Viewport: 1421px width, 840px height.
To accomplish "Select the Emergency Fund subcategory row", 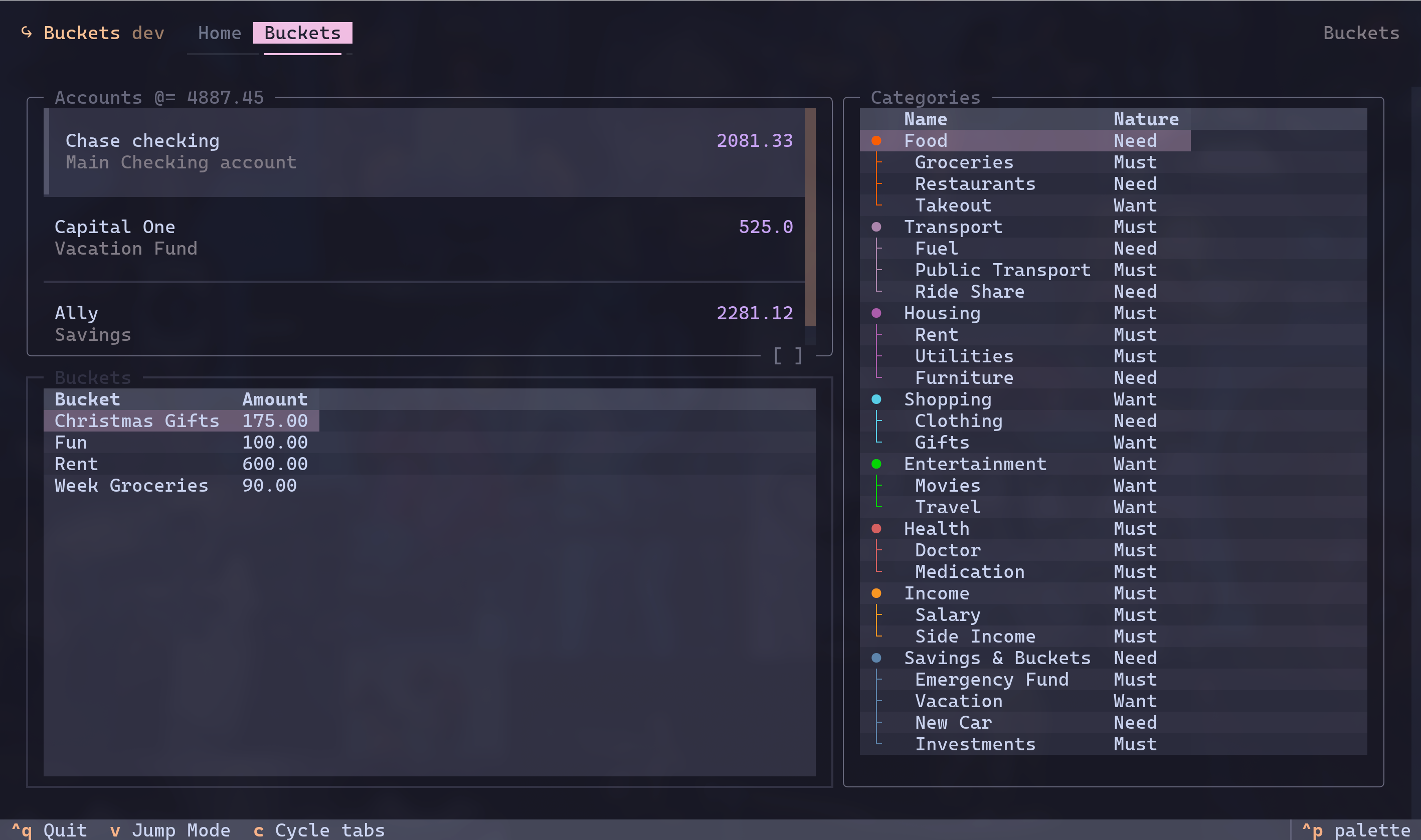I will (991, 679).
